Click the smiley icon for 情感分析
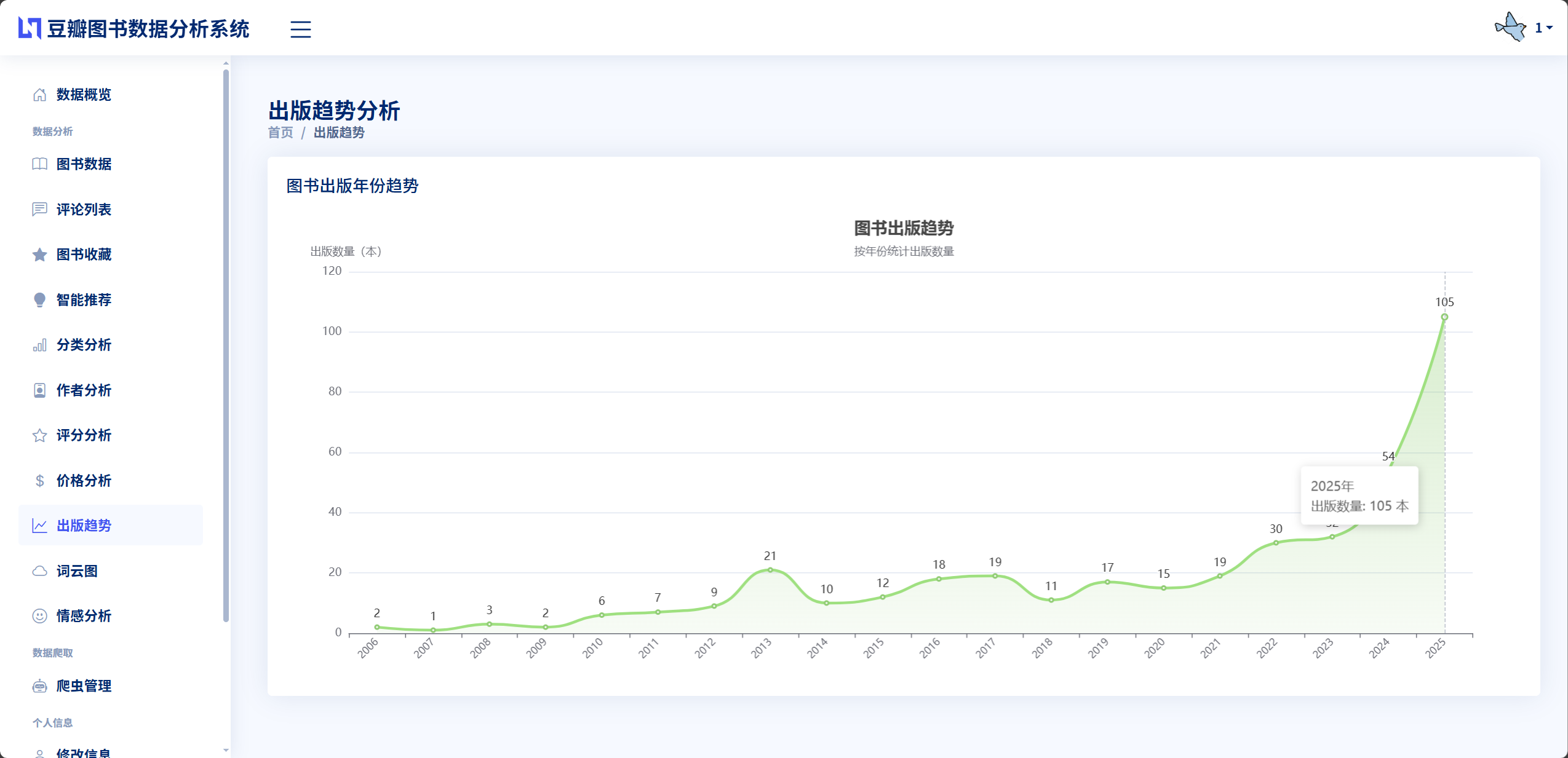Viewport: 1568px width, 758px height. tap(39, 616)
